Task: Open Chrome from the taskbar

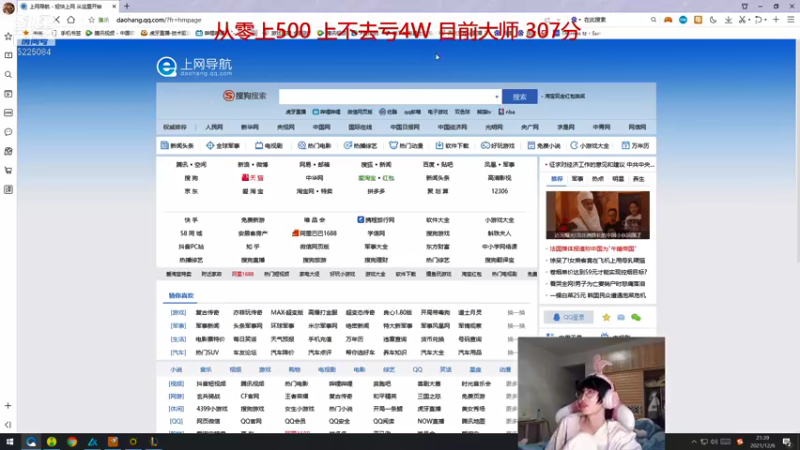Action: [x=72, y=442]
